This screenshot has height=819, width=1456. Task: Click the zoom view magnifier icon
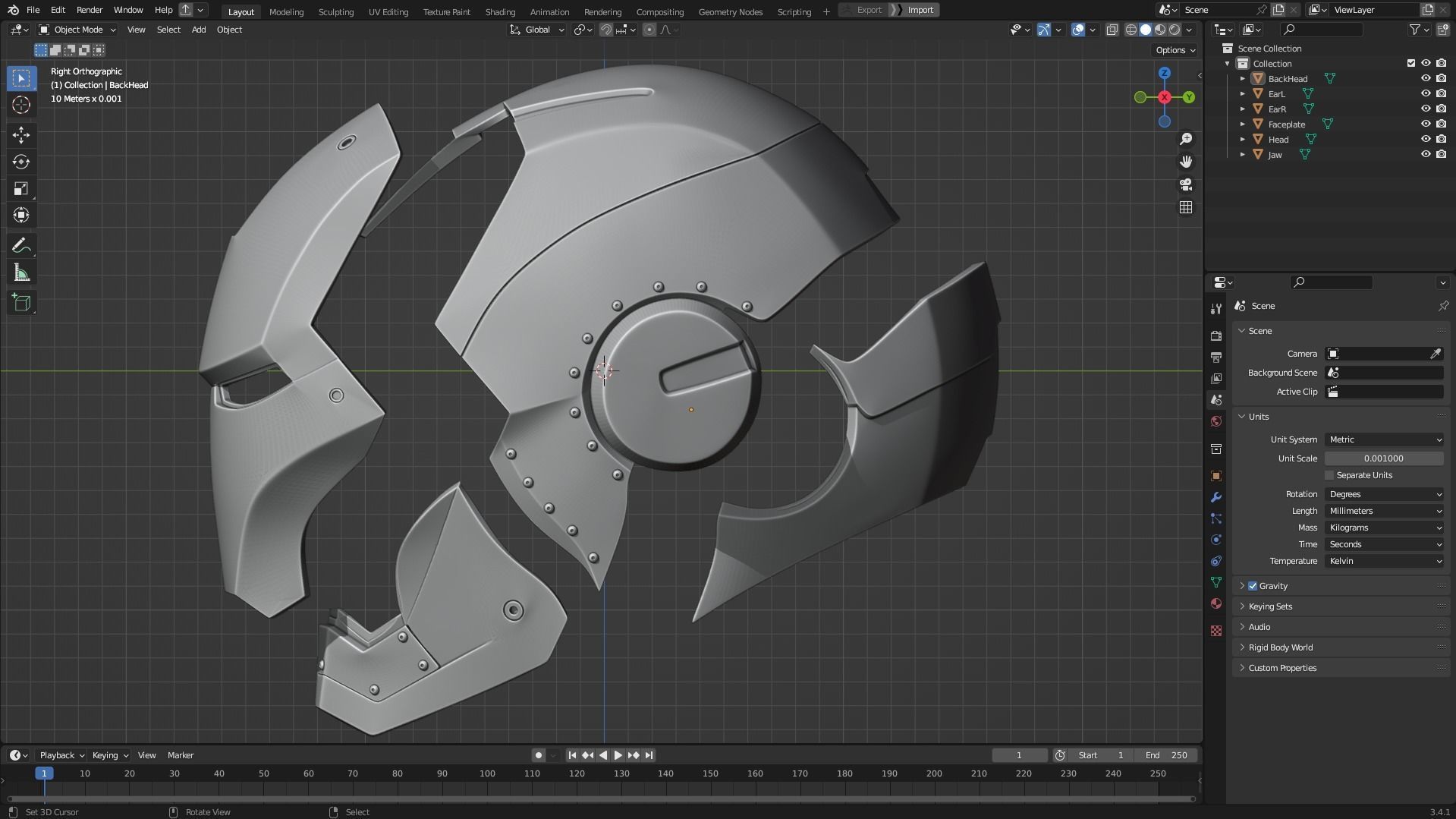[x=1186, y=139]
